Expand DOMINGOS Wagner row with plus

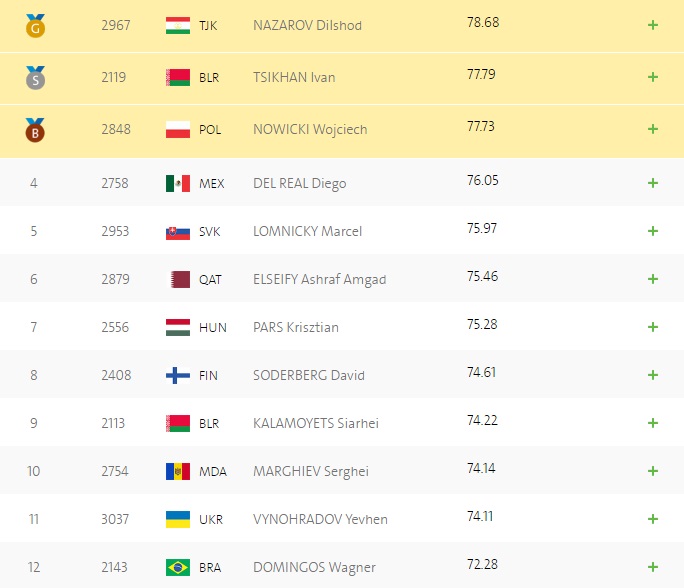(653, 567)
